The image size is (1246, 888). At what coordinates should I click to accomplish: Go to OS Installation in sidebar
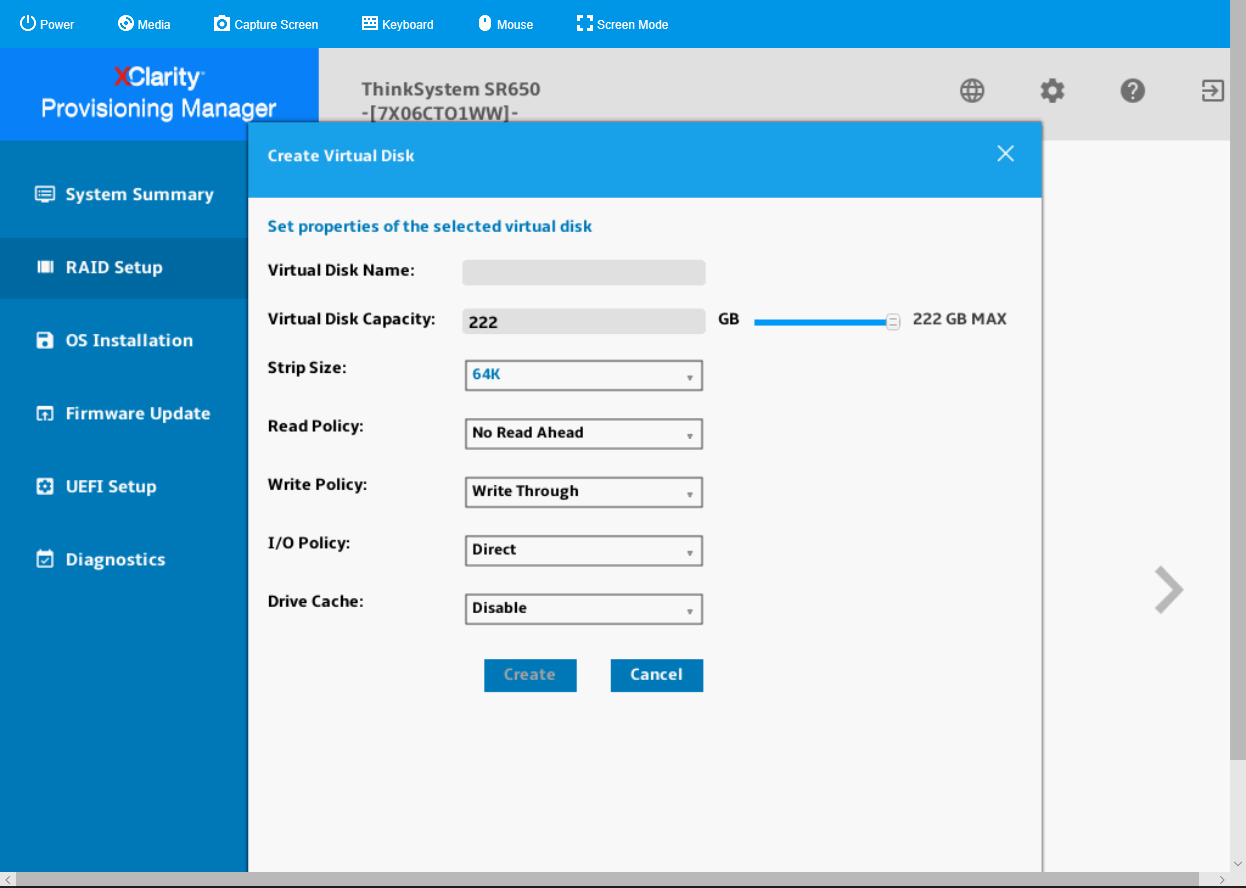coord(128,340)
